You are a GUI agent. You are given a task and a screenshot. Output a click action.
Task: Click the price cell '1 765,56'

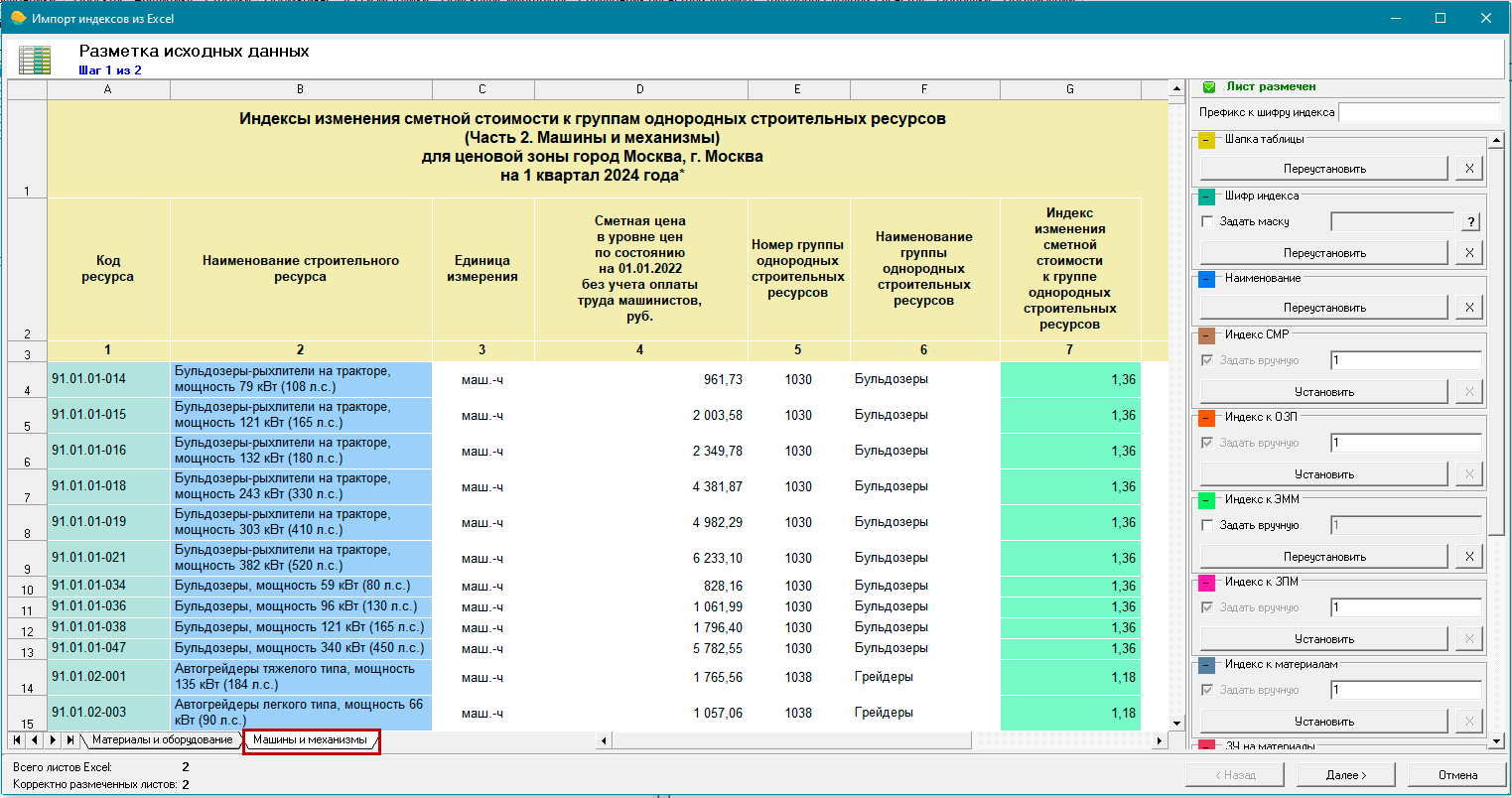click(641, 678)
